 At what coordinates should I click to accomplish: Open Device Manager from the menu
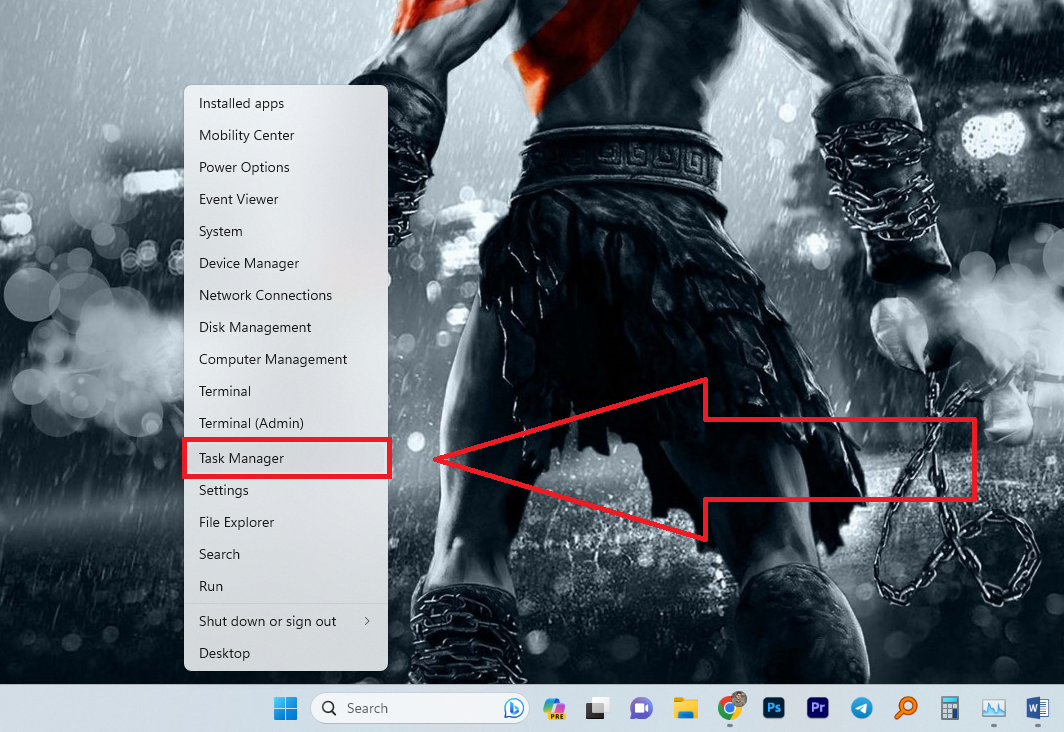click(249, 263)
